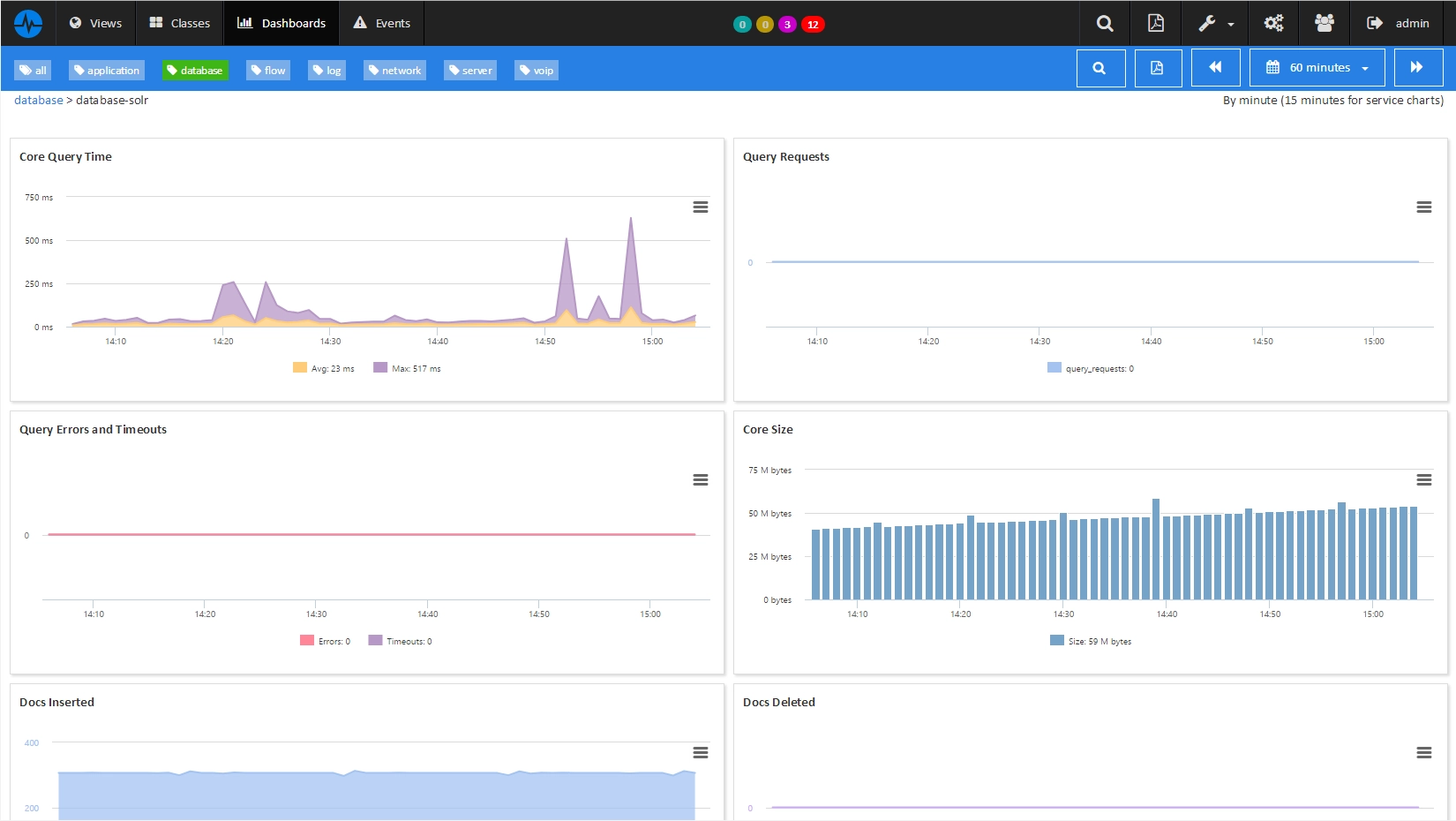Open the Query Requests chart menu
Image resolution: width=1456 pixels, height=821 pixels.
point(1424,207)
